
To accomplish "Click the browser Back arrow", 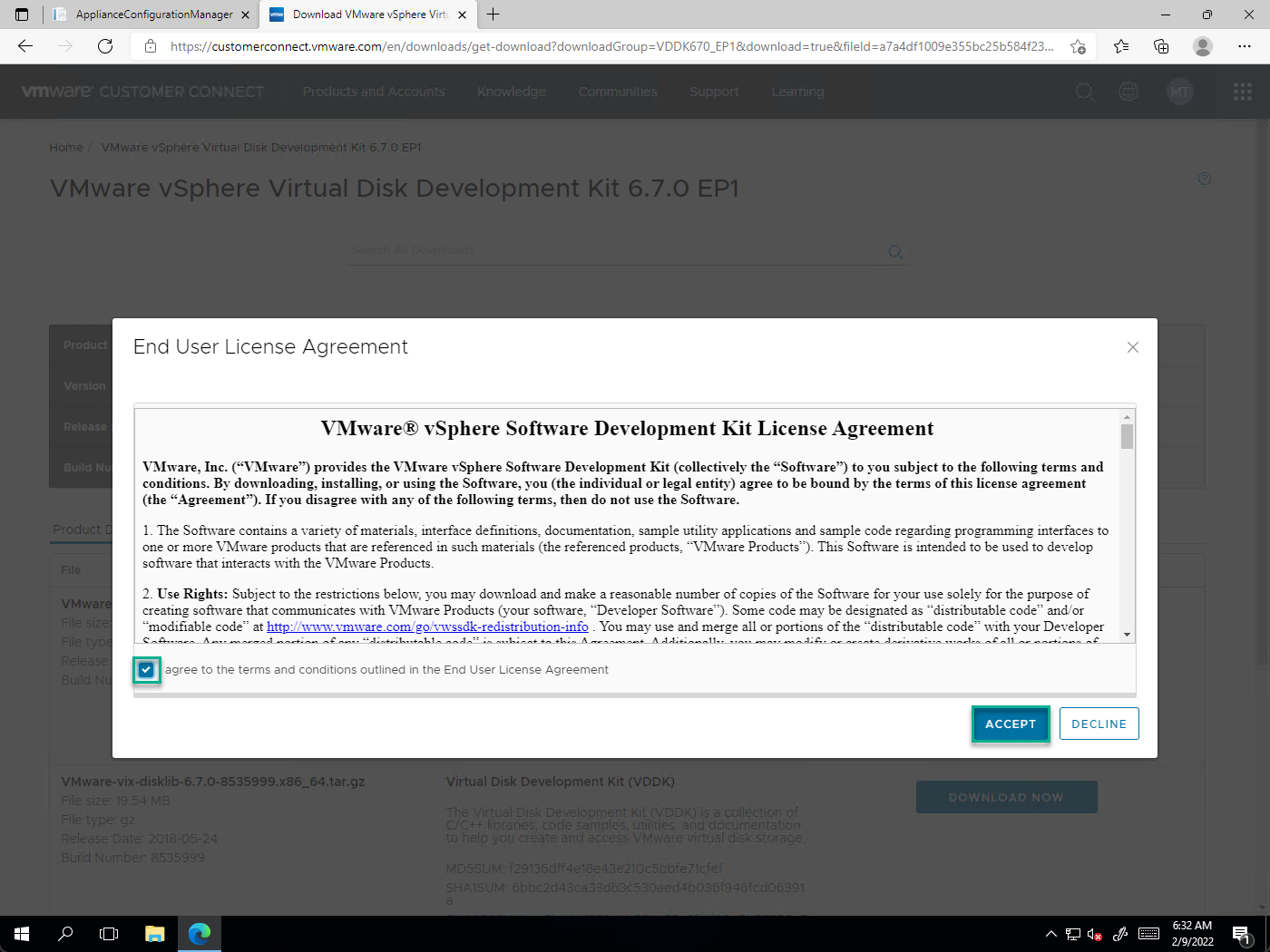I will [x=25, y=46].
